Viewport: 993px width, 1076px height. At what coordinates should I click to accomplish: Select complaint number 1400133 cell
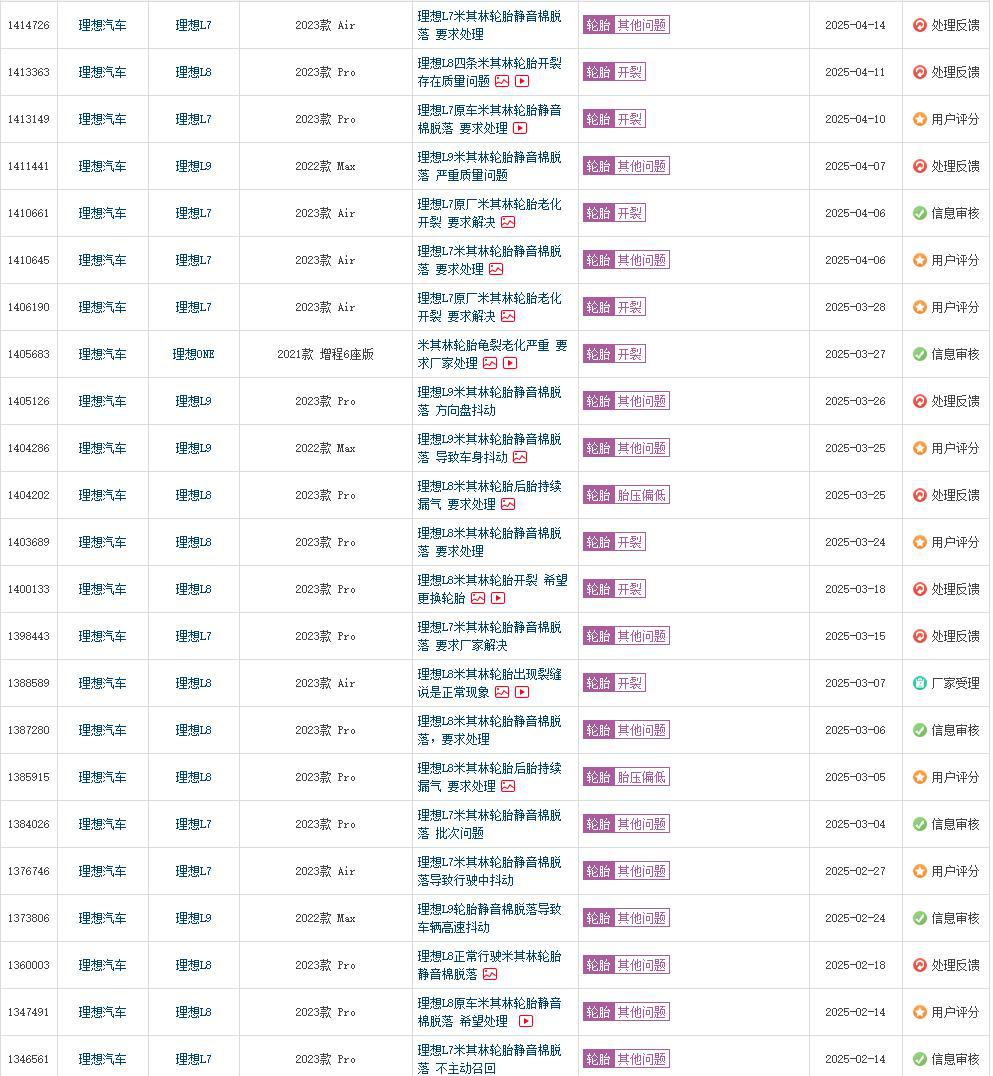click(29, 589)
